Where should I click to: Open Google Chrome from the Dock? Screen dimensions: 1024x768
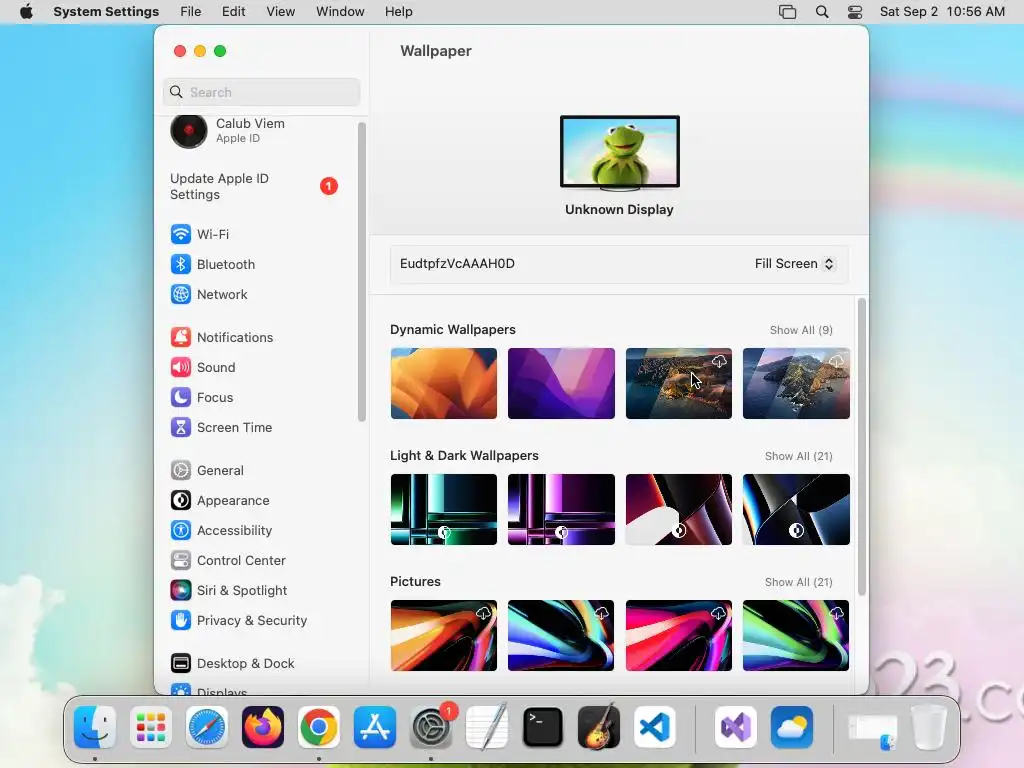pos(319,726)
